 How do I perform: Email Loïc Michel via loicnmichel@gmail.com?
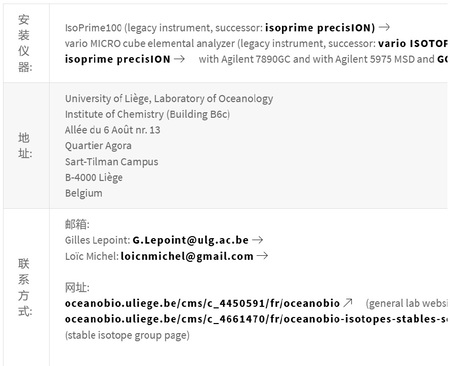pyautogui.click(x=187, y=256)
